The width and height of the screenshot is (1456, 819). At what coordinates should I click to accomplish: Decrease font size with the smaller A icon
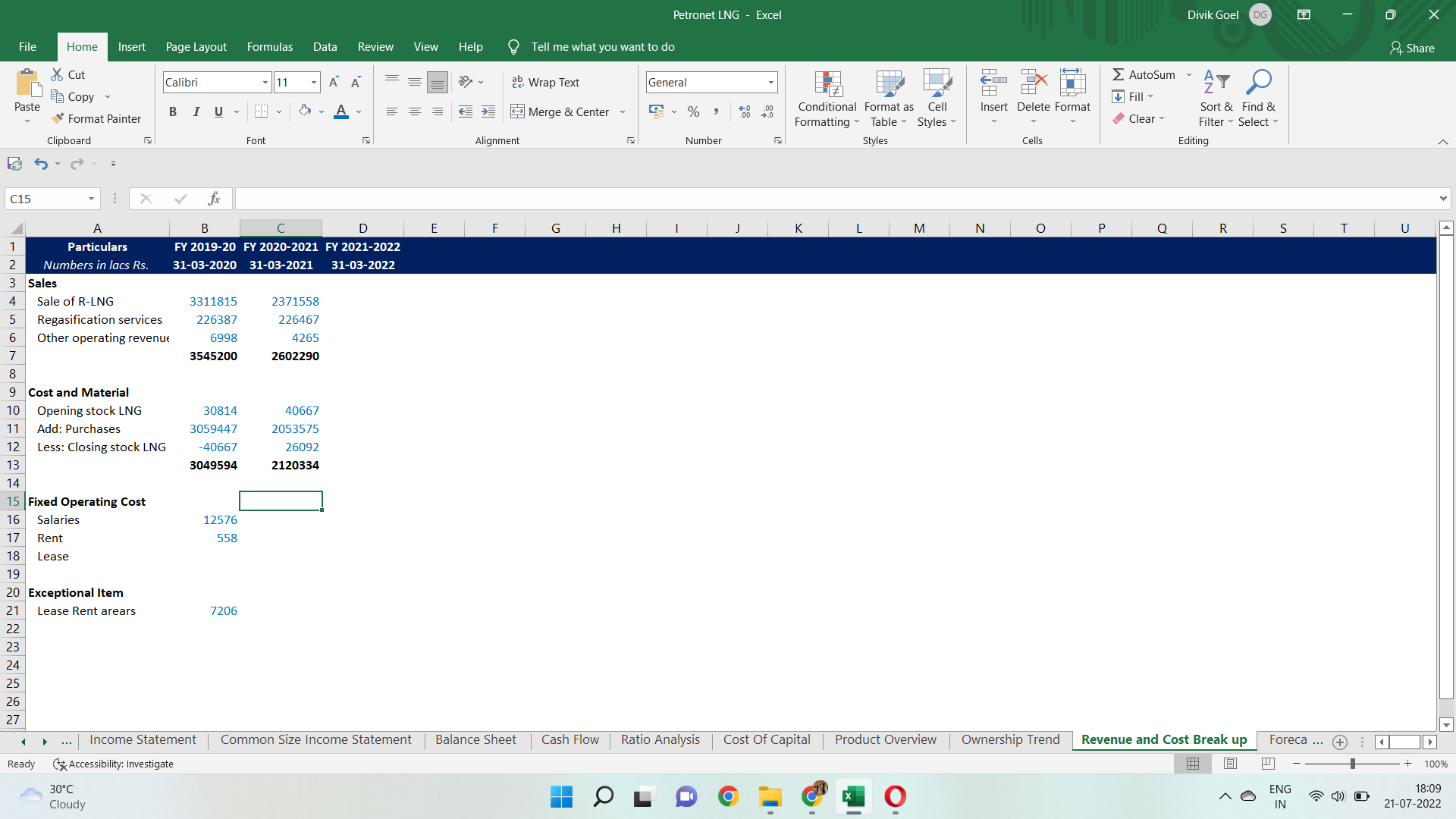pos(356,82)
